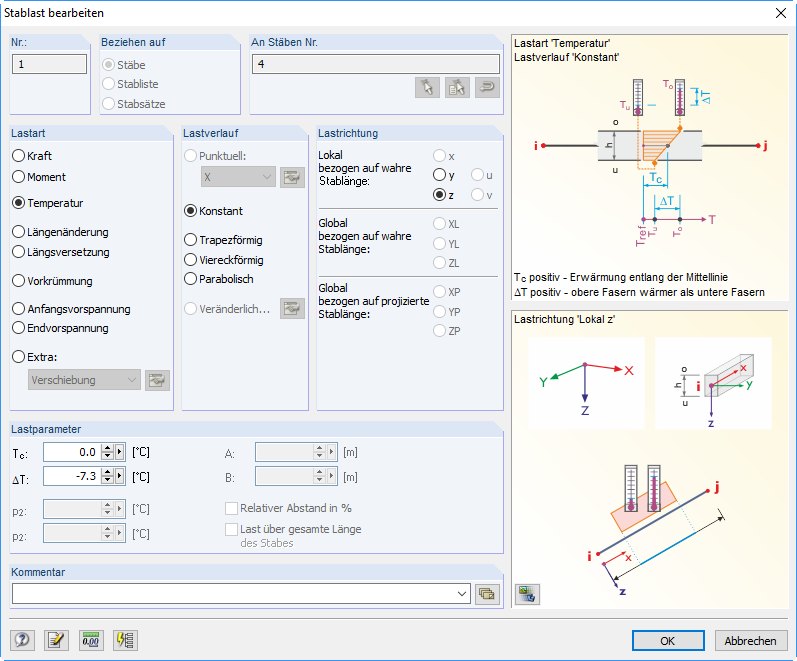This screenshot has height=661, width=797.
Task: Open the edit icon next to Verschiebung dropdown
Action: tap(157, 380)
